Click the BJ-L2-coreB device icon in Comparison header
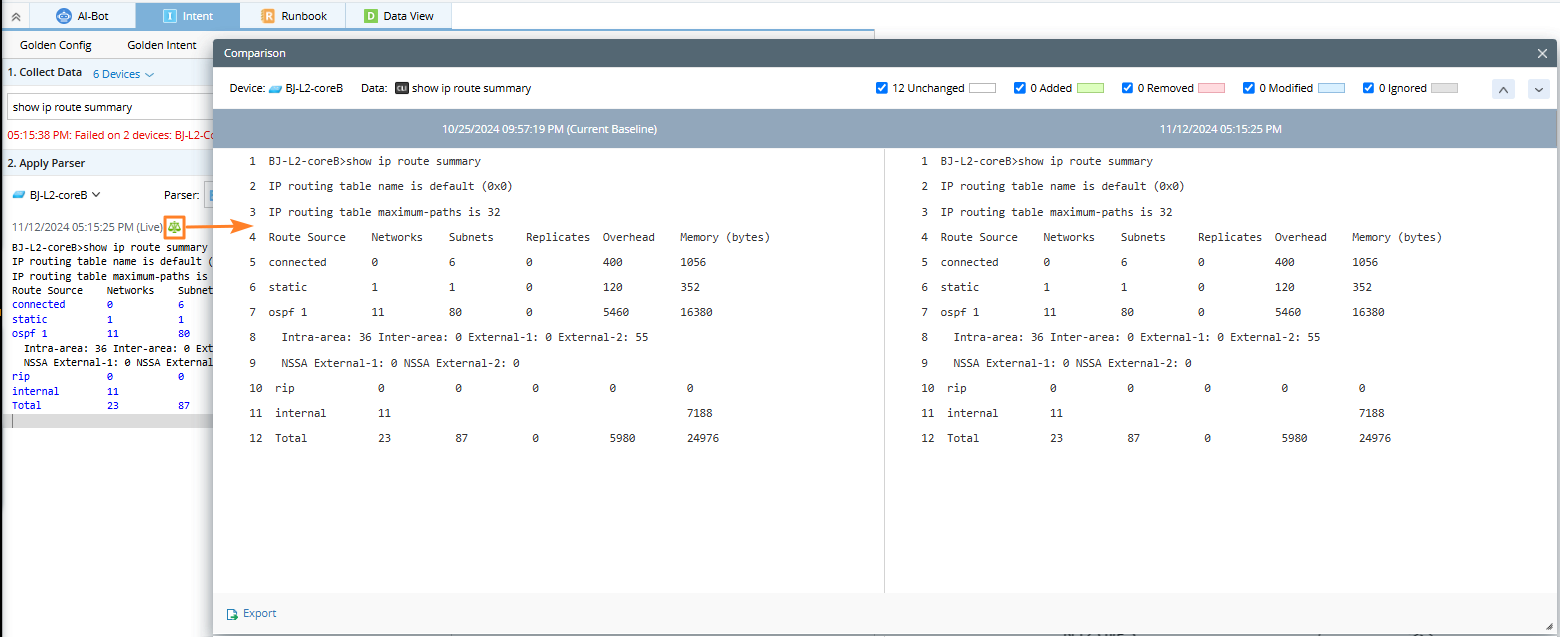 pos(275,88)
